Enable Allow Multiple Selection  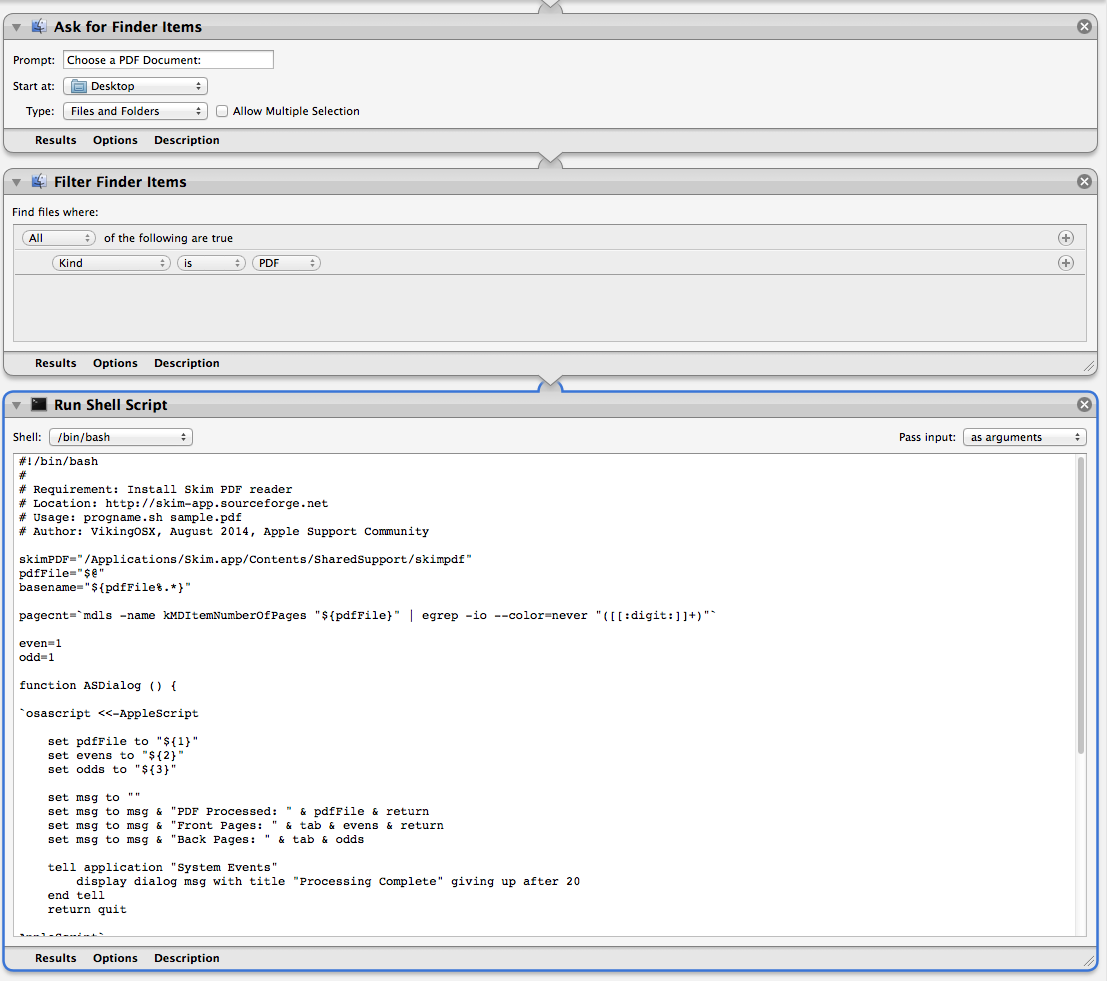tap(221, 111)
